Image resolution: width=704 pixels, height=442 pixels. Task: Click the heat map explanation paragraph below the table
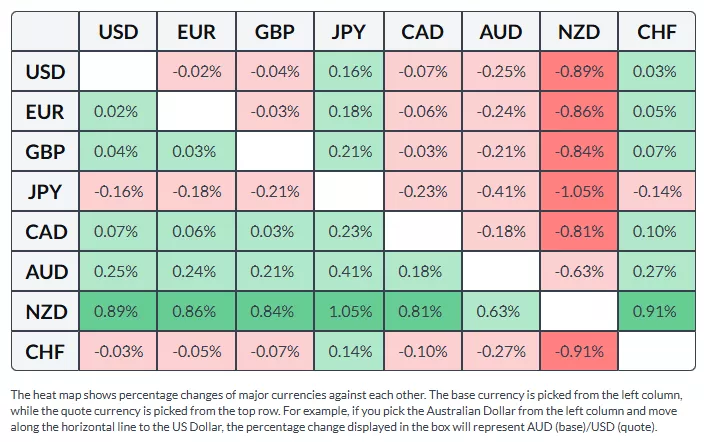[x=350, y=410]
